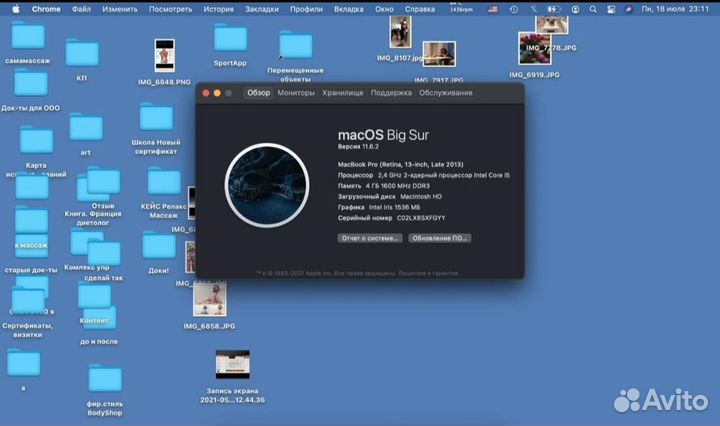The image size is (720, 426).
Task: Click the date and time Пн, 18 июля 23:11
Action: point(675,9)
